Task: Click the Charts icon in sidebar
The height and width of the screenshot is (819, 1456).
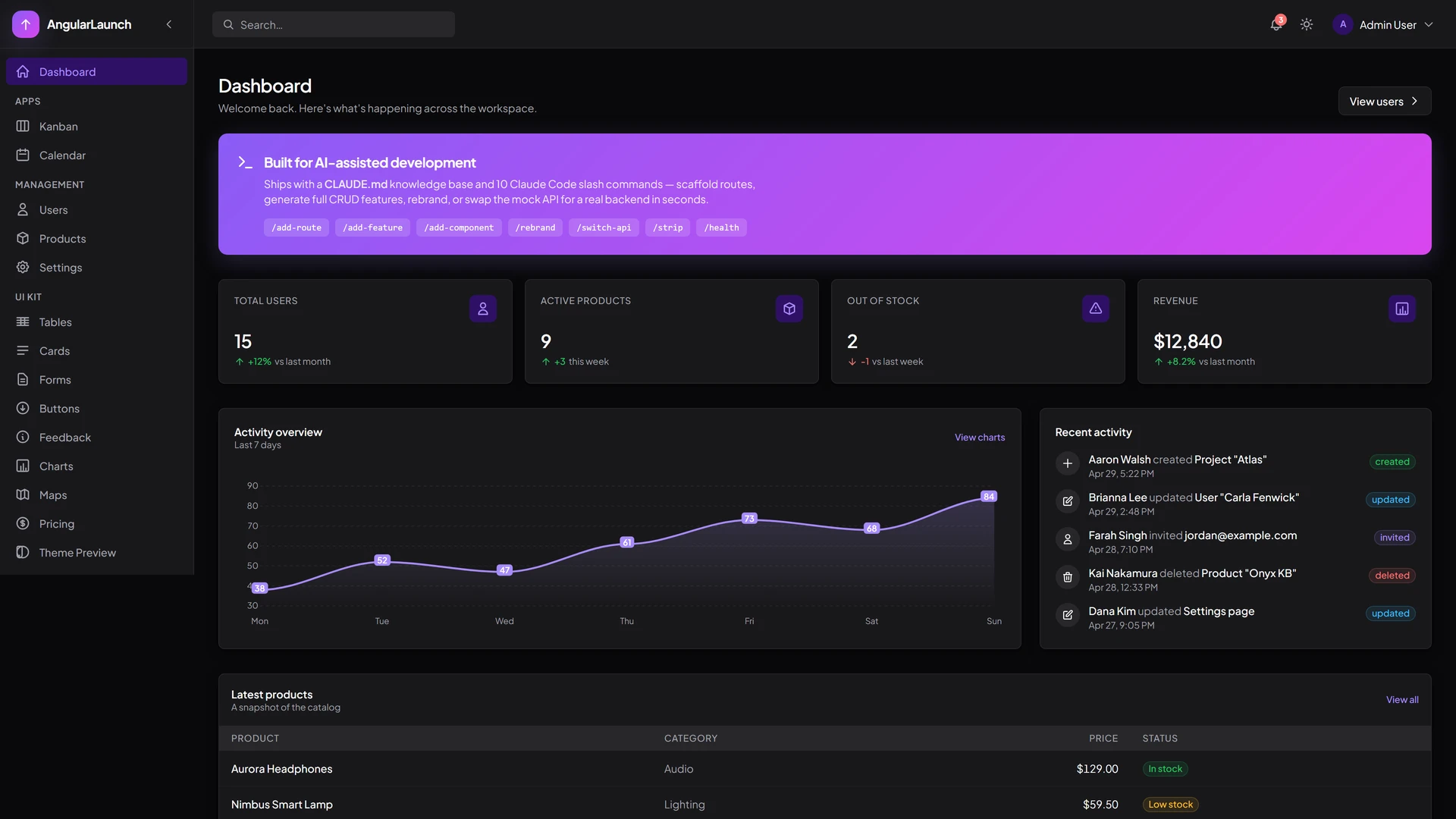Action: coord(23,466)
